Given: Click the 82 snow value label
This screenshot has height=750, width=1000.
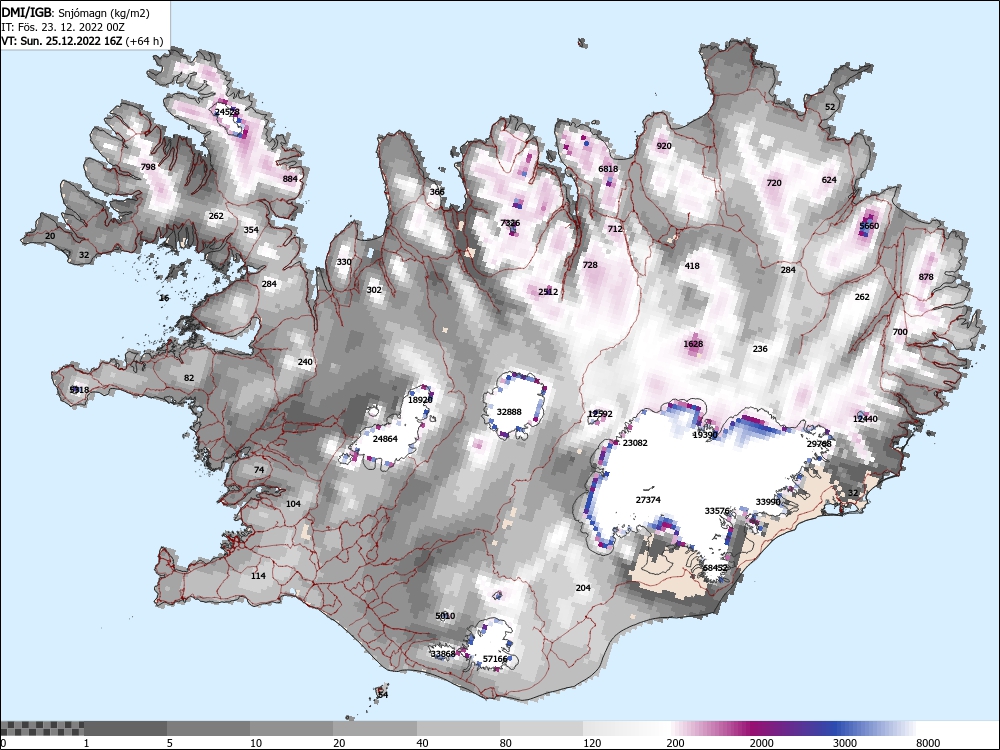Looking at the screenshot, I should point(189,378).
